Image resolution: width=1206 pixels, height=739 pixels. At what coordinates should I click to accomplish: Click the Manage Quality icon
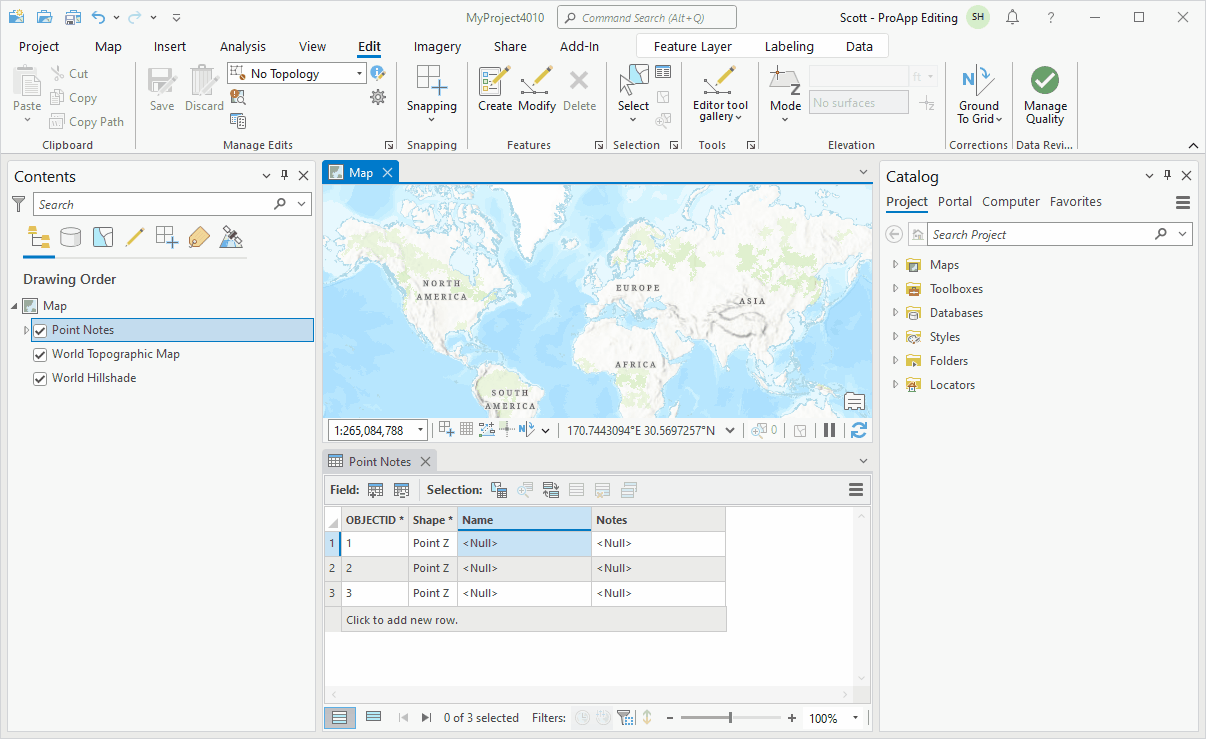point(1045,82)
